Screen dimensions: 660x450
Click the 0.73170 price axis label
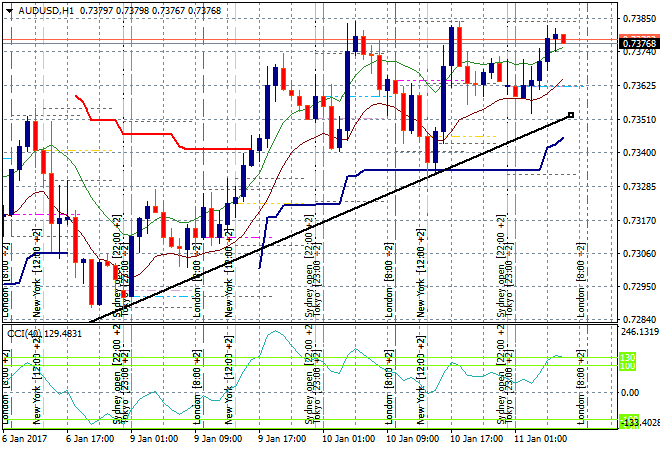(x=639, y=220)
